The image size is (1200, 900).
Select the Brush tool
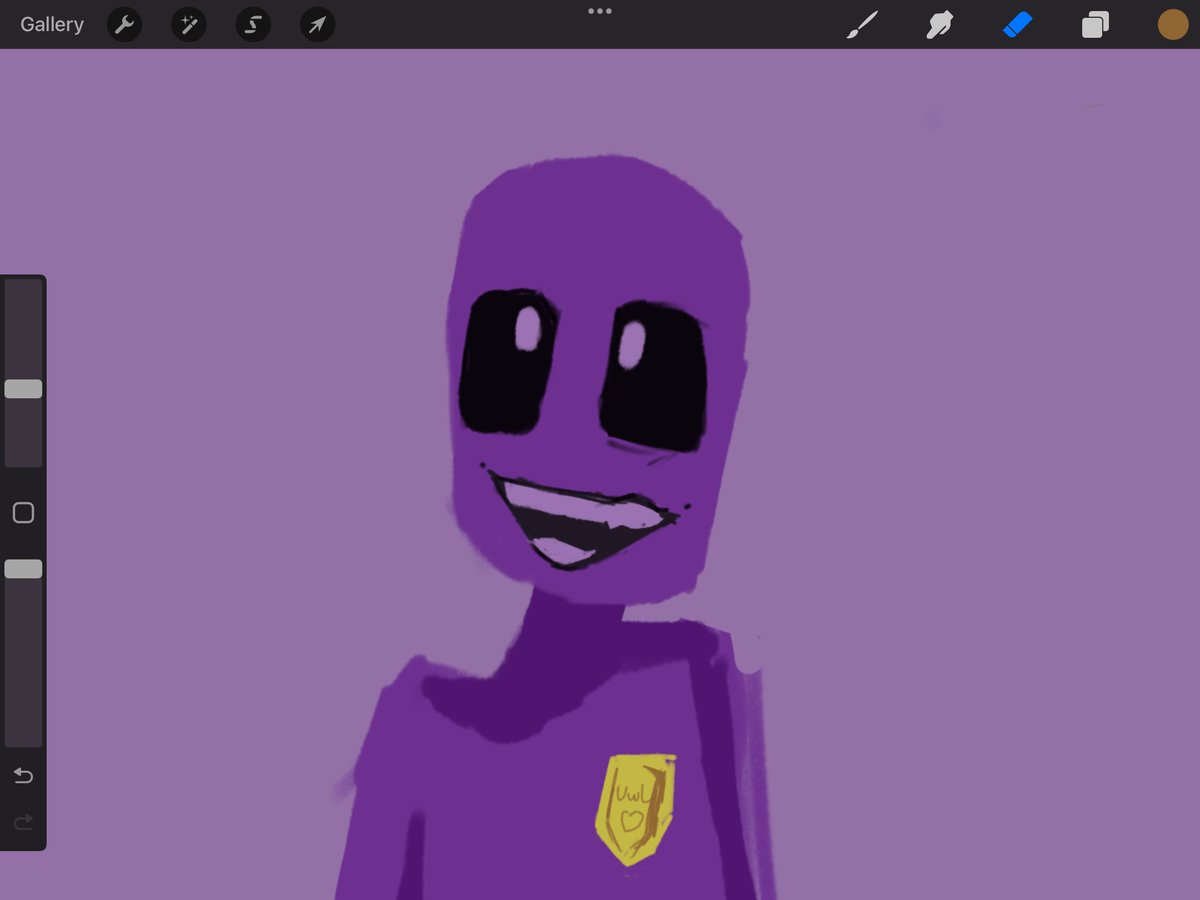862,25
